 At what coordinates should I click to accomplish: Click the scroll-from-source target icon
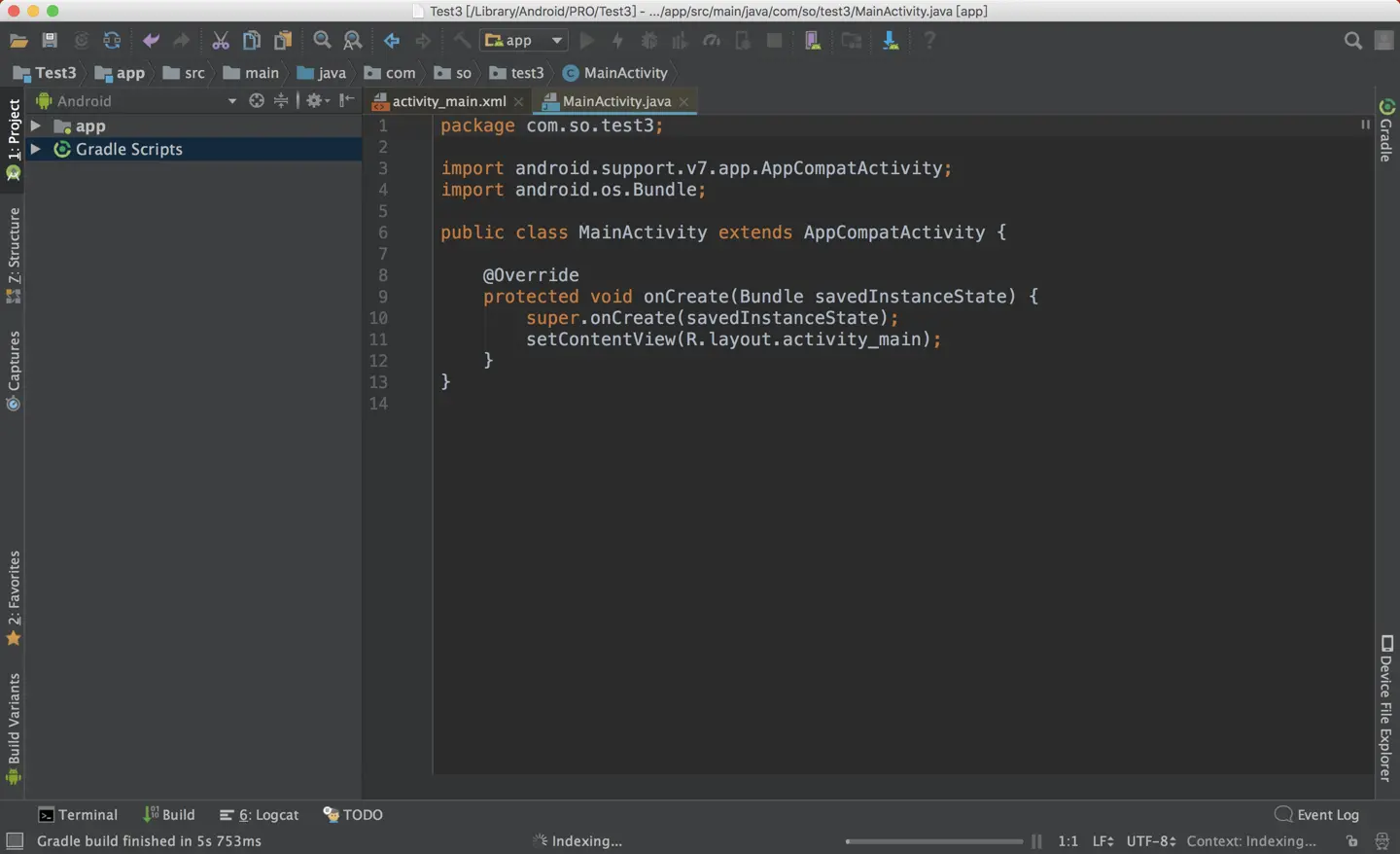(257, 100)
